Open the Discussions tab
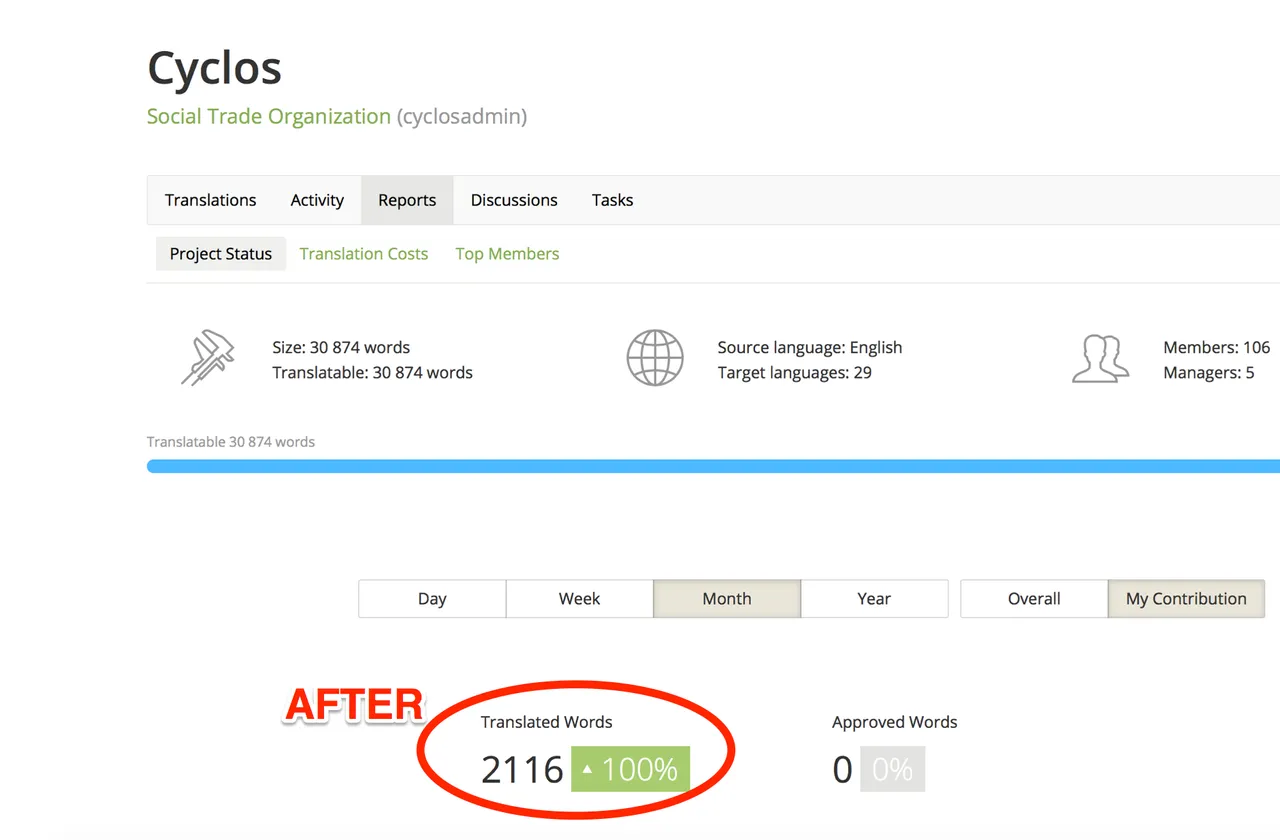This screenshot has width=1280, height=840. (x=514, y=200)
